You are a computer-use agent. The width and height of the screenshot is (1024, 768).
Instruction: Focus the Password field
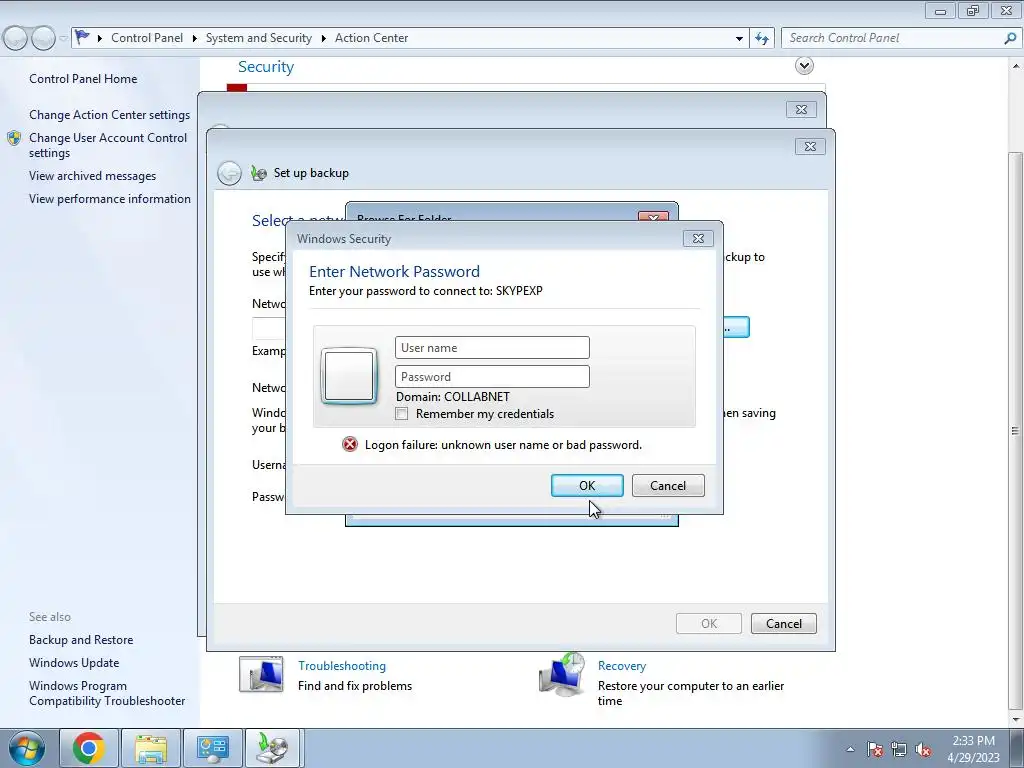coord(492,376)
